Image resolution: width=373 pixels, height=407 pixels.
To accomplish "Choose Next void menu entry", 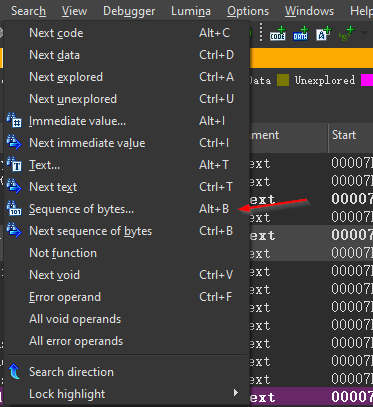I will point(127,275).
